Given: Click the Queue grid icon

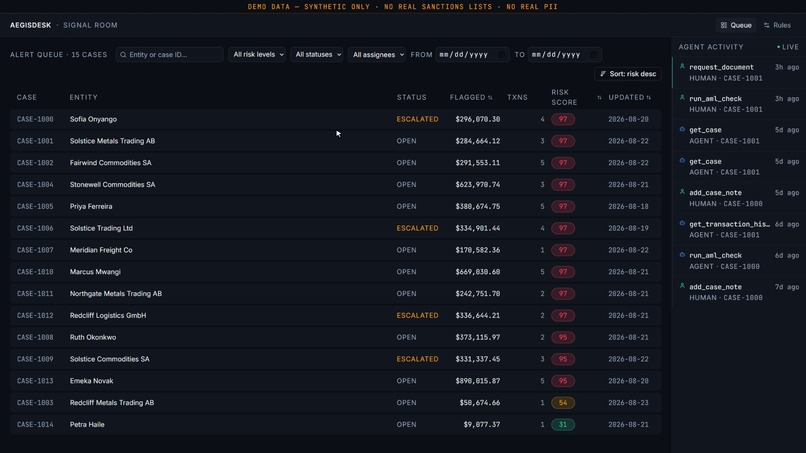Looking at the screenshot, I should pyautogui.click(x=724, y=25).
